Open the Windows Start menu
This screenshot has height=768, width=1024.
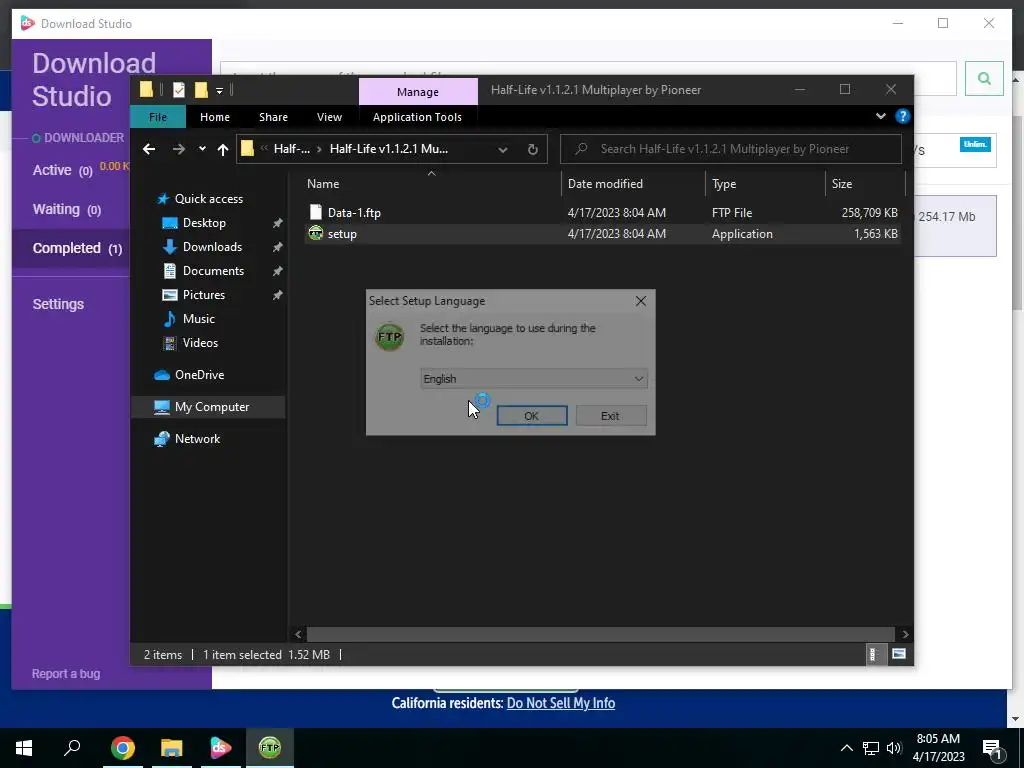[24, 748]
